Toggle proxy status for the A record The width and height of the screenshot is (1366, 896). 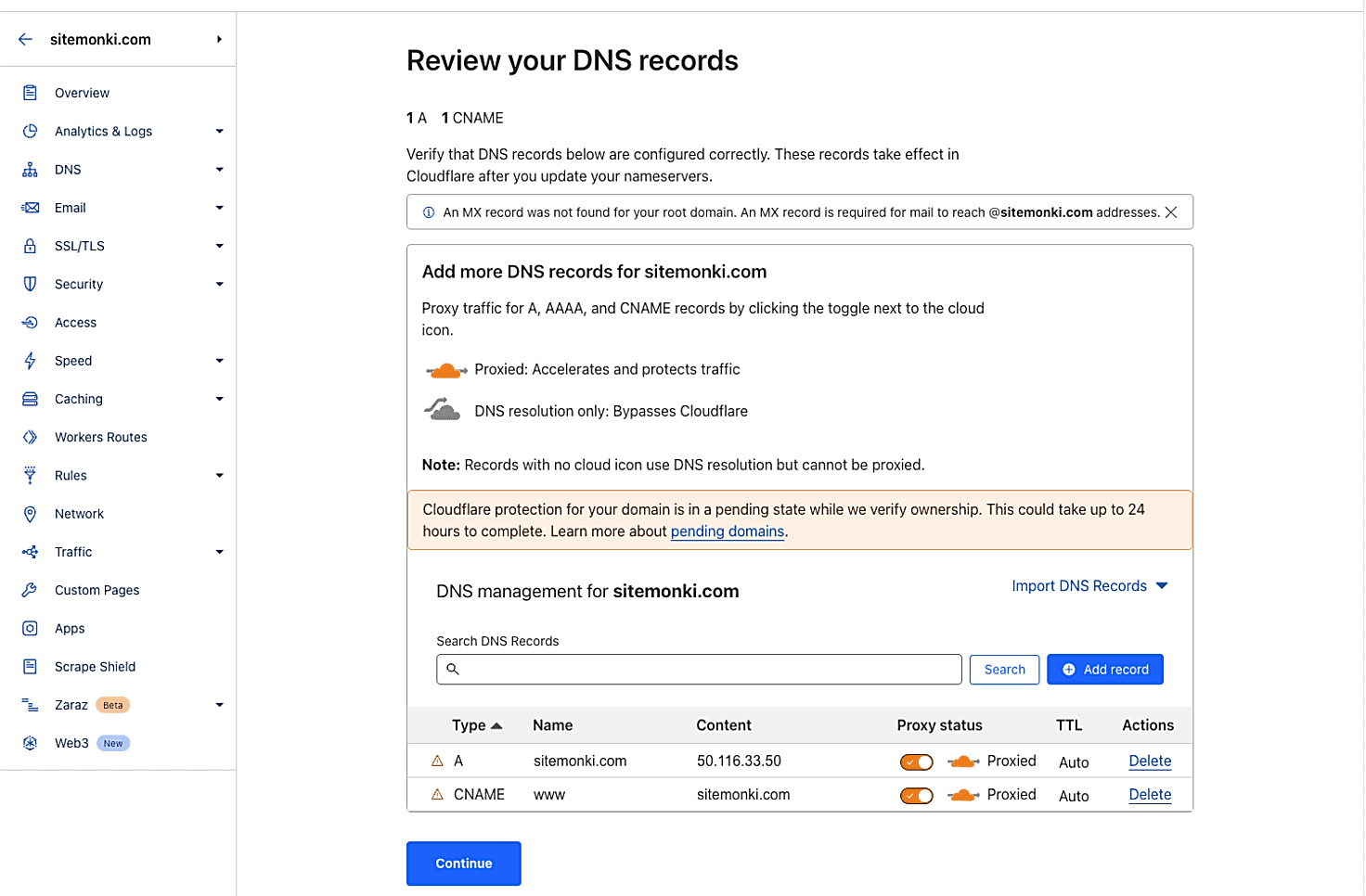(x=916, y=762)
